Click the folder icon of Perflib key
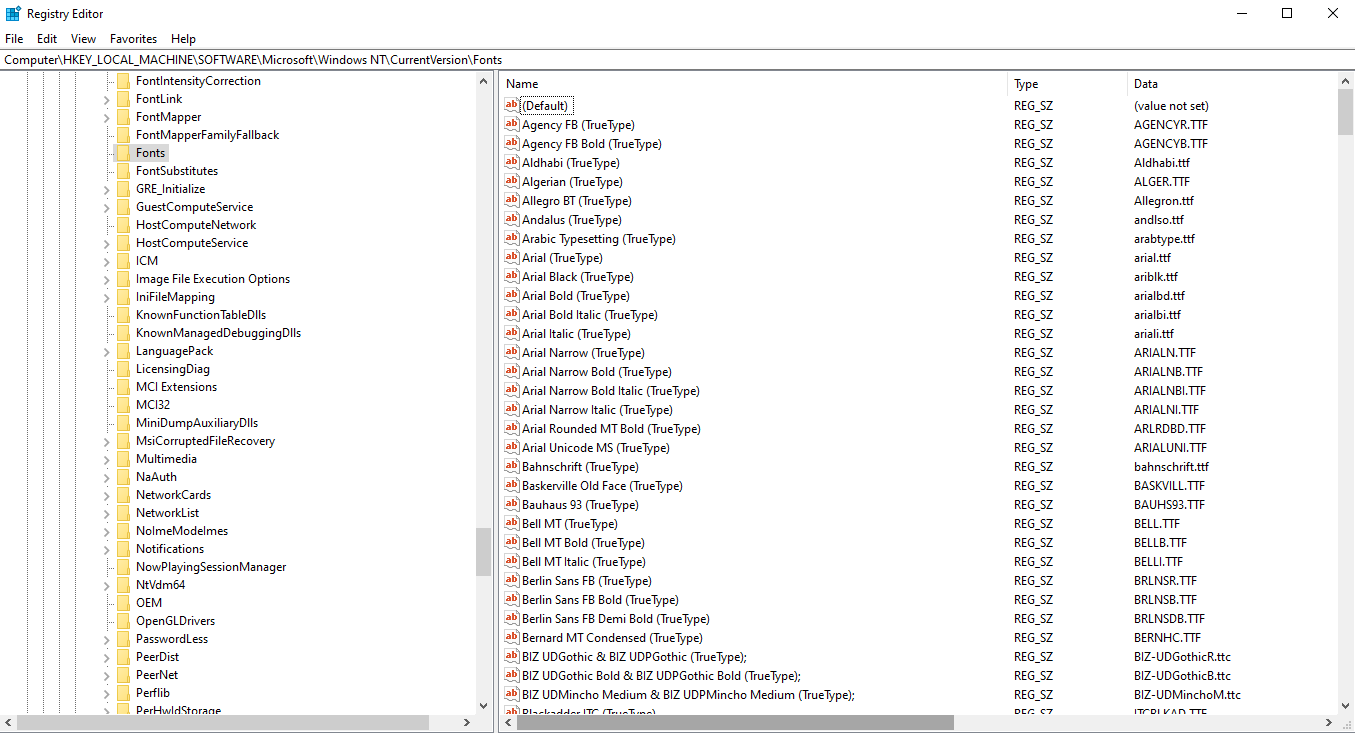The height and width of the screenshot is (733, 1355). click(123, 693)
